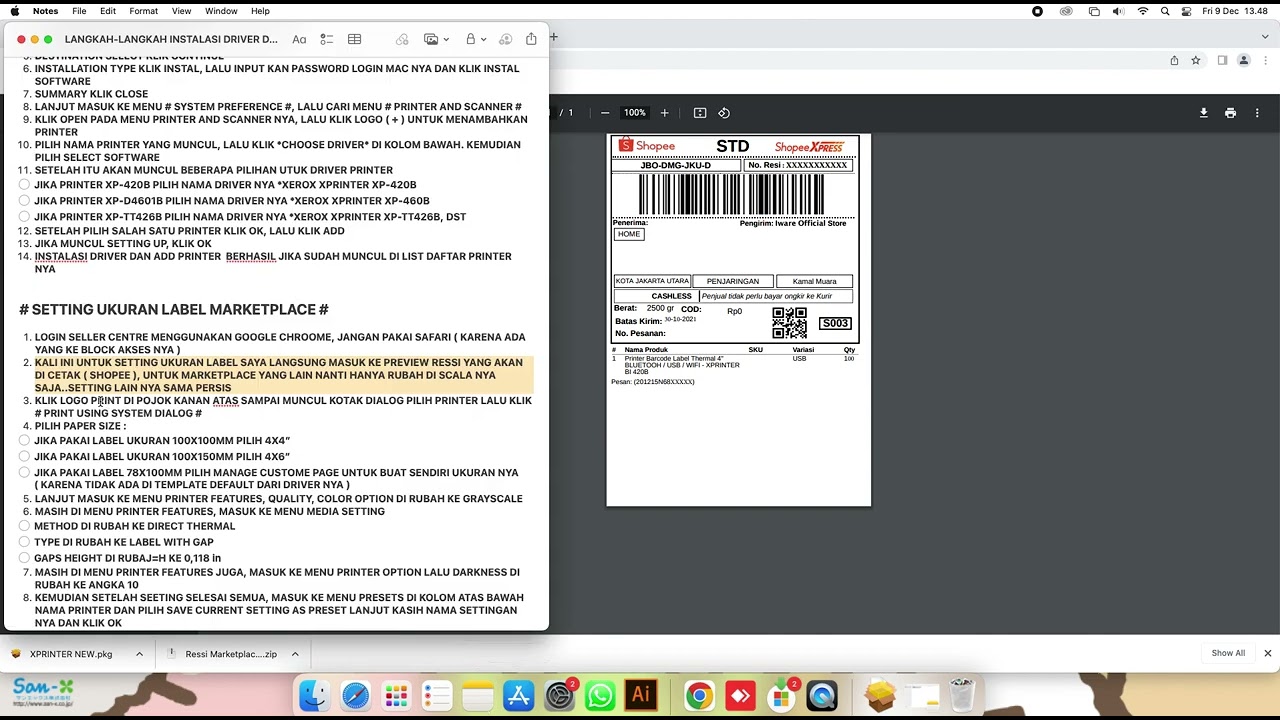
Task: Check the 'JIKA PRINTER XP-D4601B' checklist circle
Action: click(24, 201)
